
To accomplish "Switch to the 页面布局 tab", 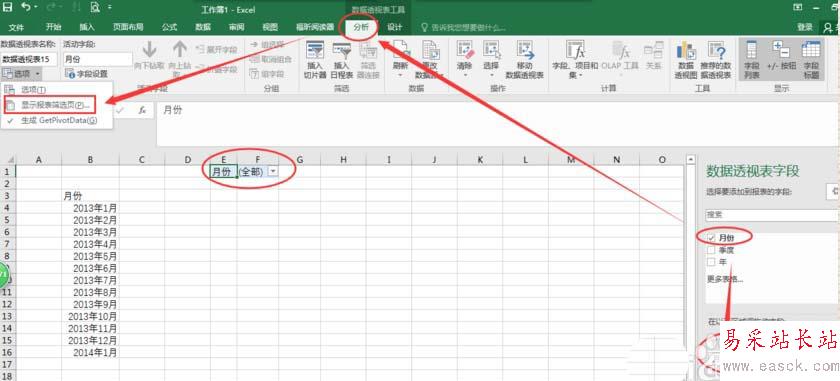I will 128,27.
